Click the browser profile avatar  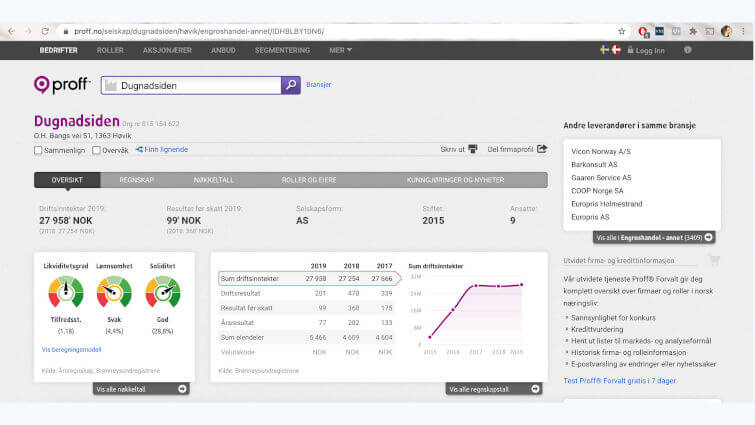coord(727,31)
